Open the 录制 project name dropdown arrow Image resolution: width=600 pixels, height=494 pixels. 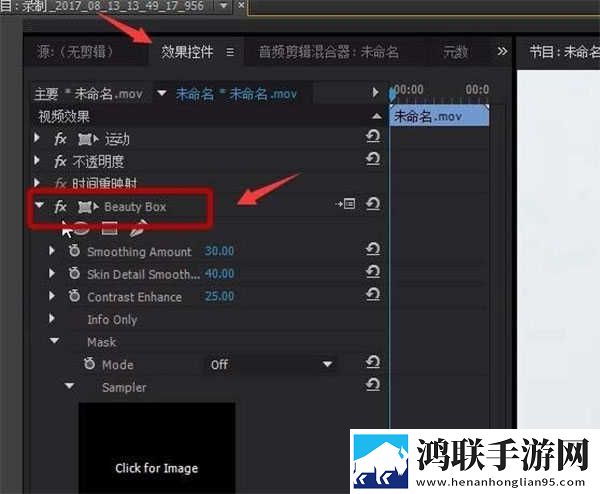[223, 5]
